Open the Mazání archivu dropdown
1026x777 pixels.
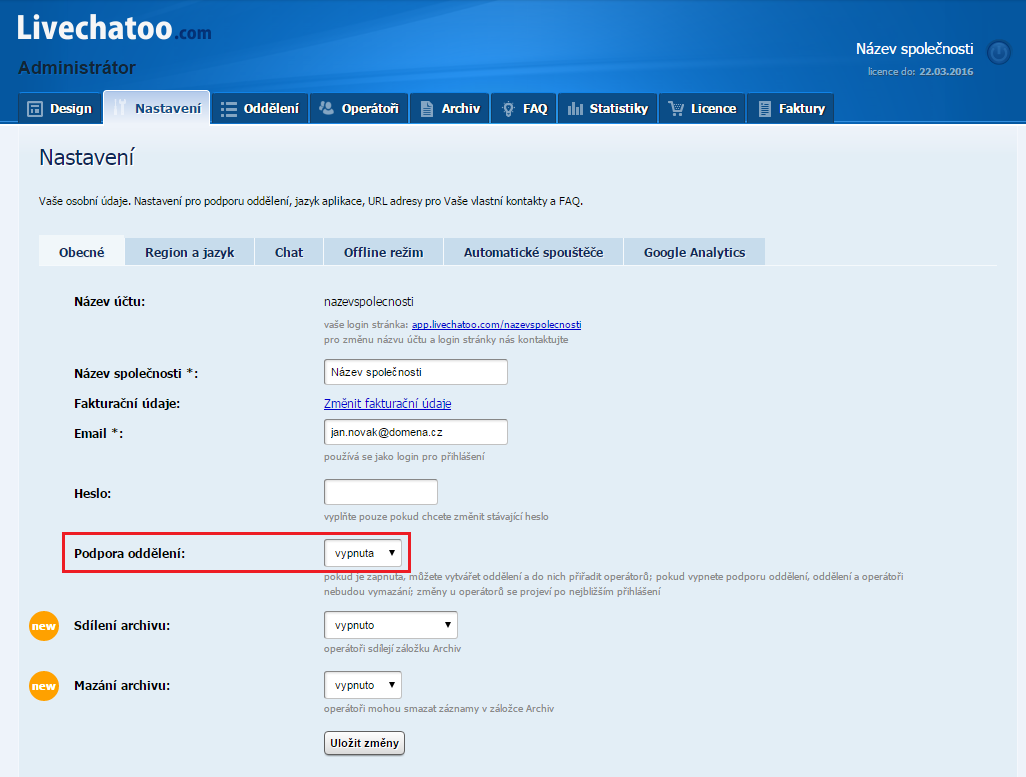click(362, 685)
